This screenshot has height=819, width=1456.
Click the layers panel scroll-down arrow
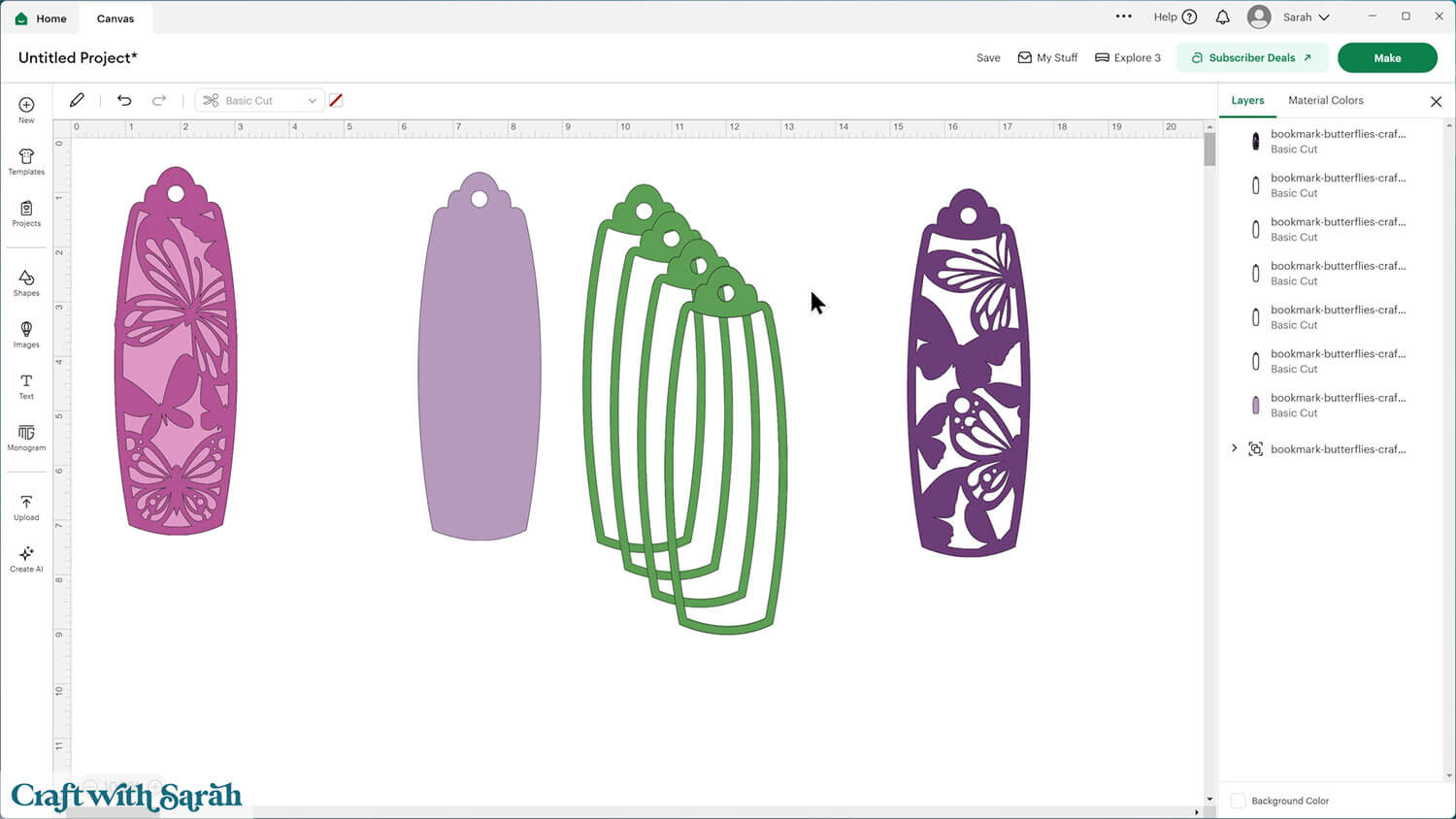point(1449,775)
